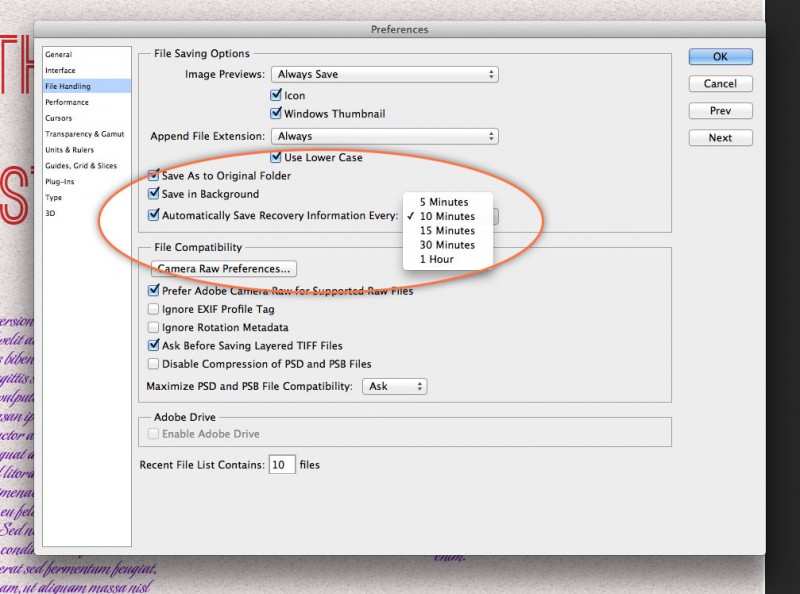The image size is (800, 594).
Task: Click the Cancel button
Action: coord(720,84)
